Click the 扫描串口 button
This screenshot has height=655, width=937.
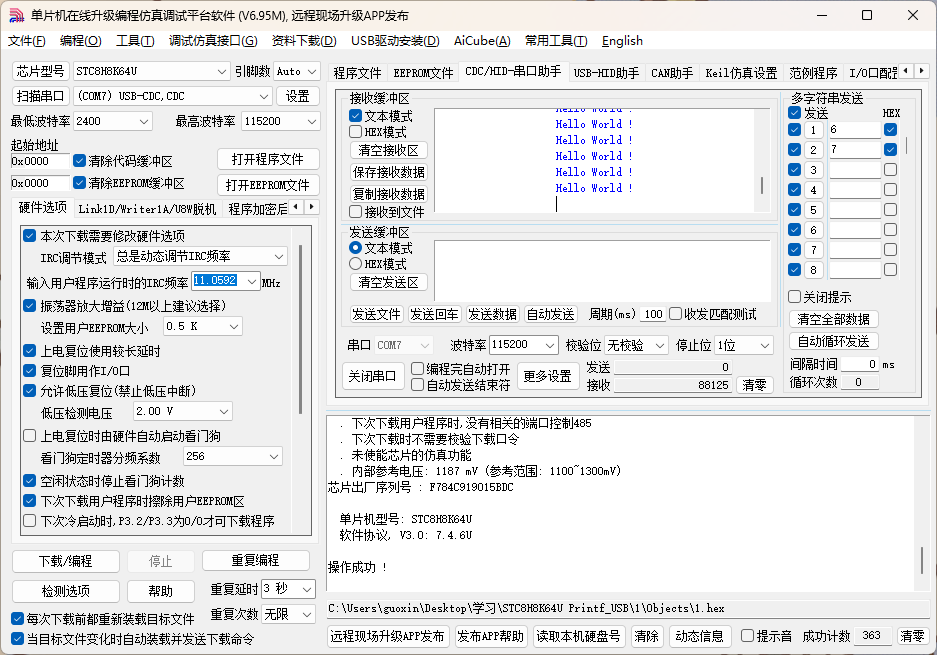(x=41, y=96)
